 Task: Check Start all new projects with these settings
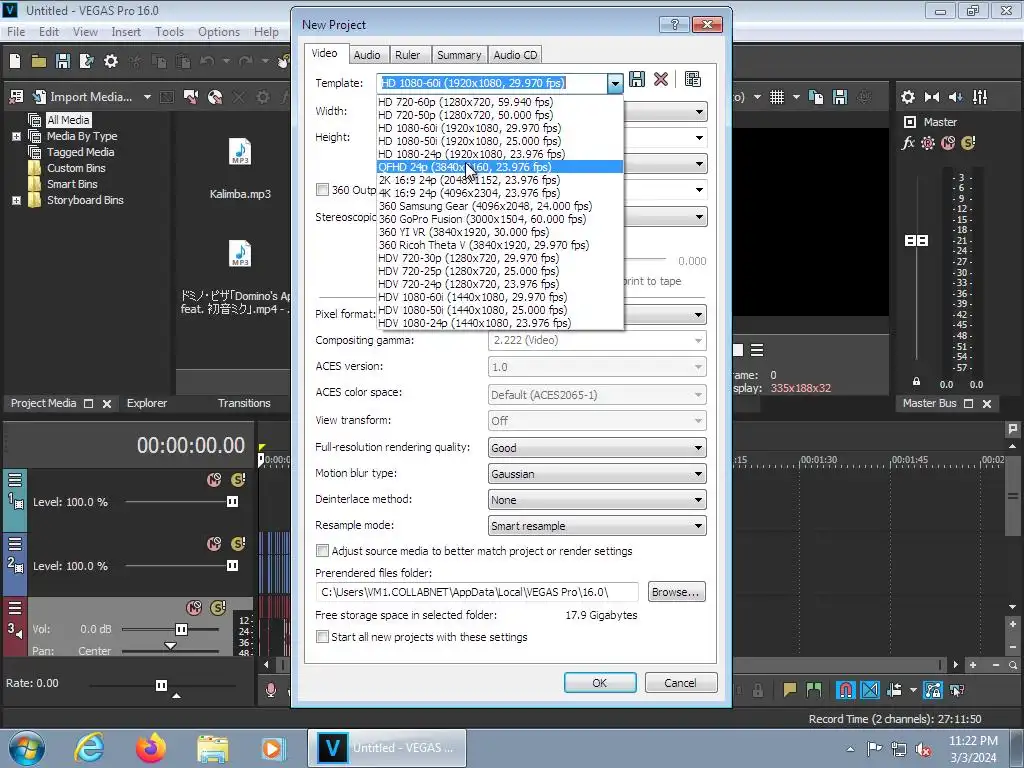[x=322, y=636]
